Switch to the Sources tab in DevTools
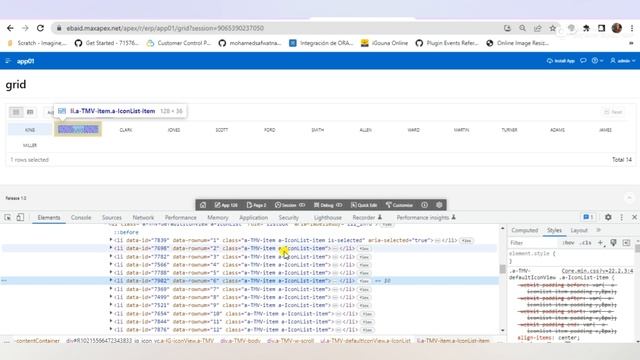 point(112,218)
